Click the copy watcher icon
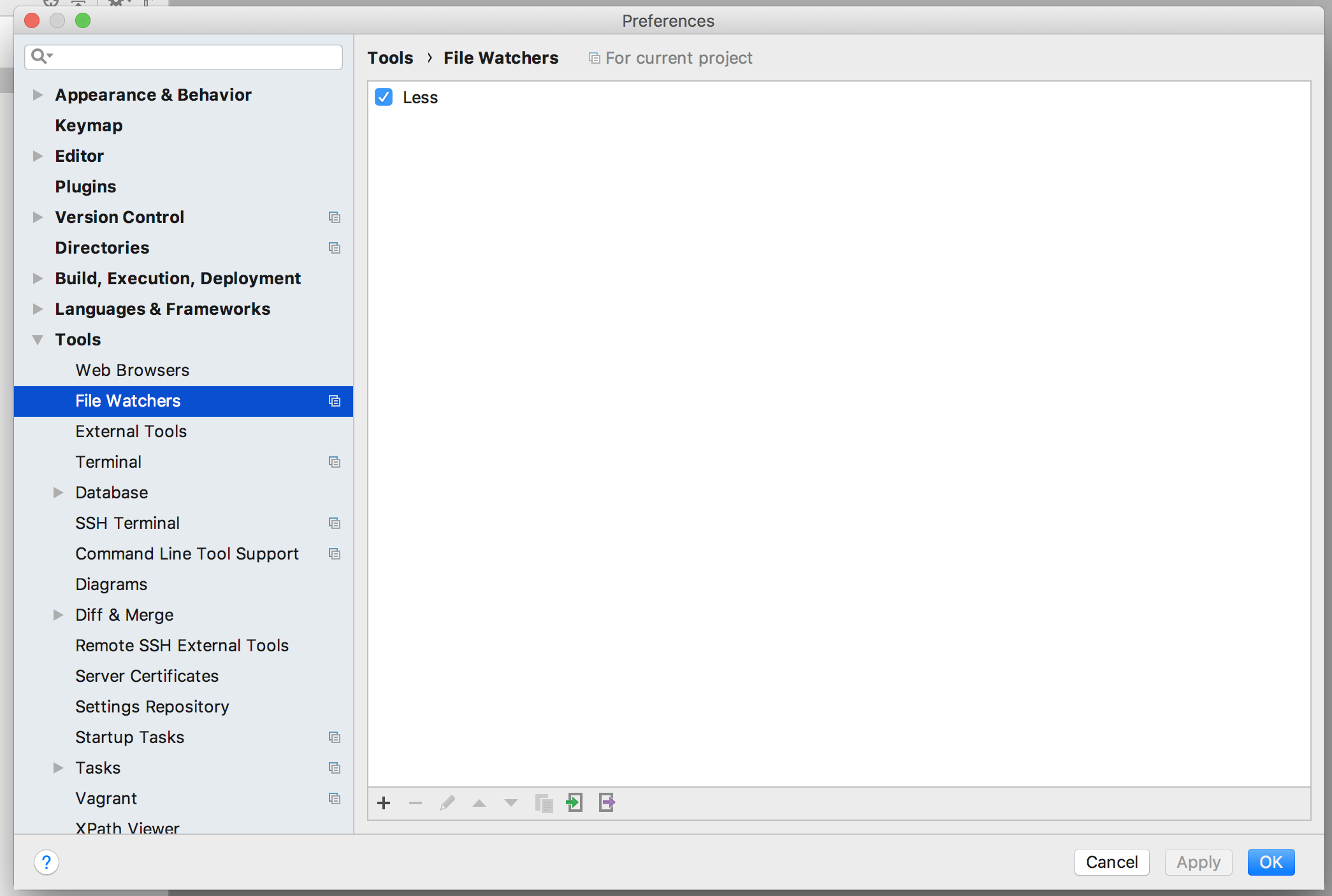 [x=544, y=803]
